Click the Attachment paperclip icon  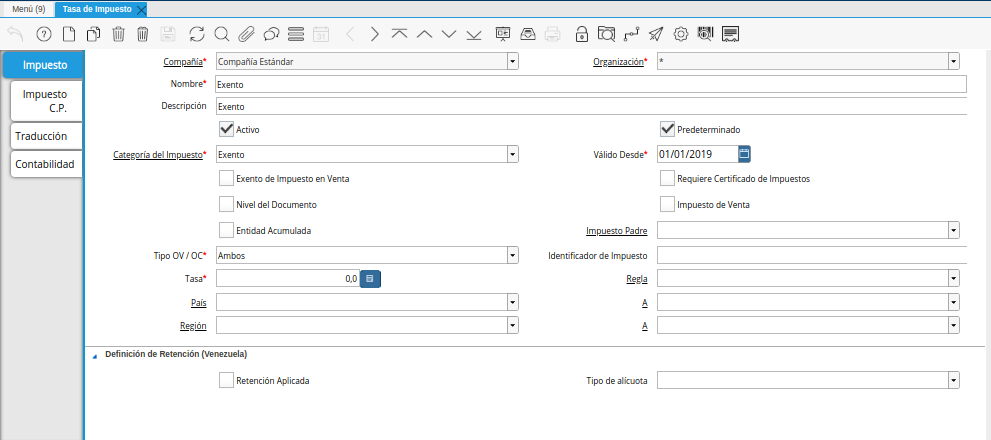click(246, 34)
